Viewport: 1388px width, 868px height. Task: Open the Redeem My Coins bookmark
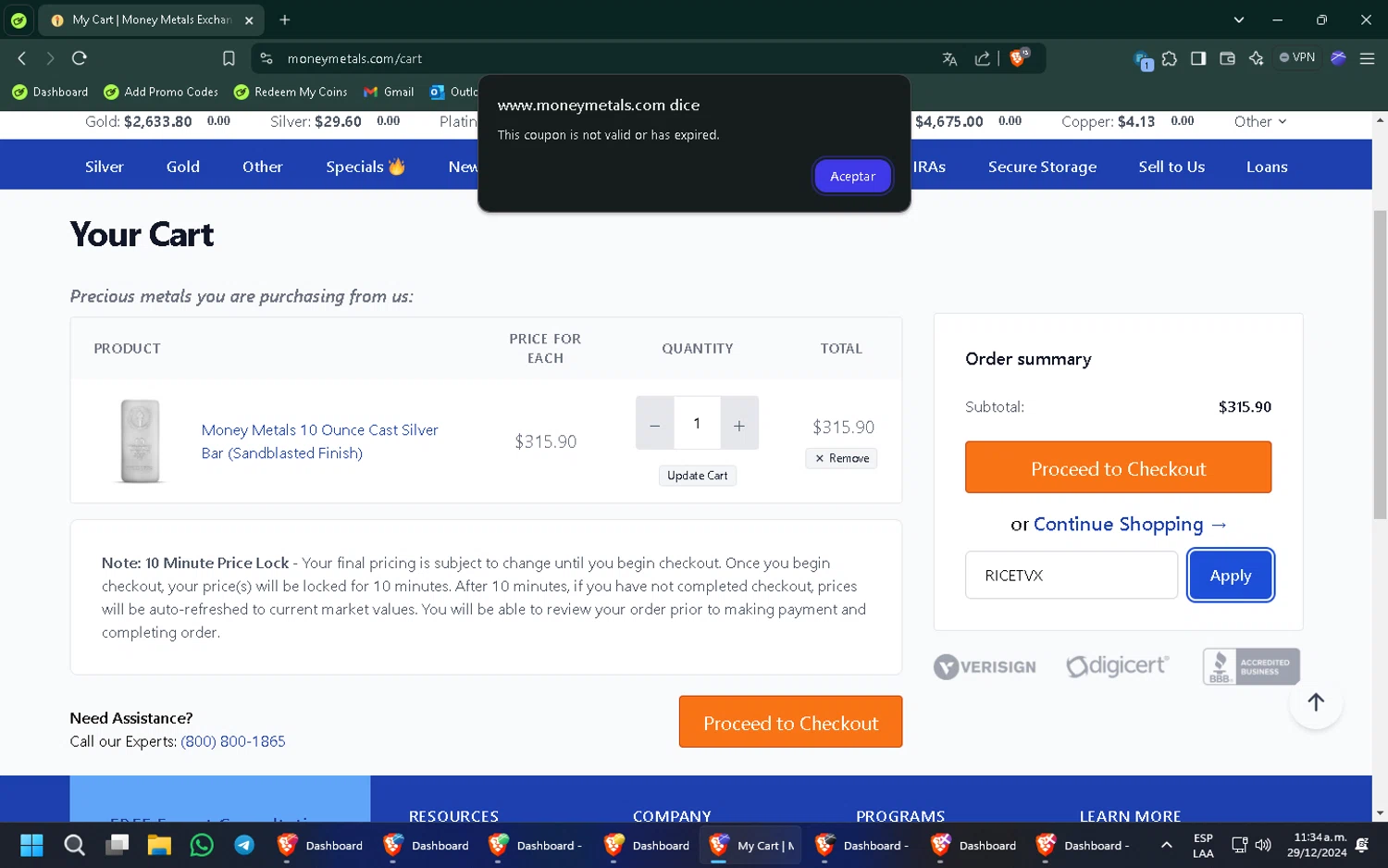click(291, 92)
